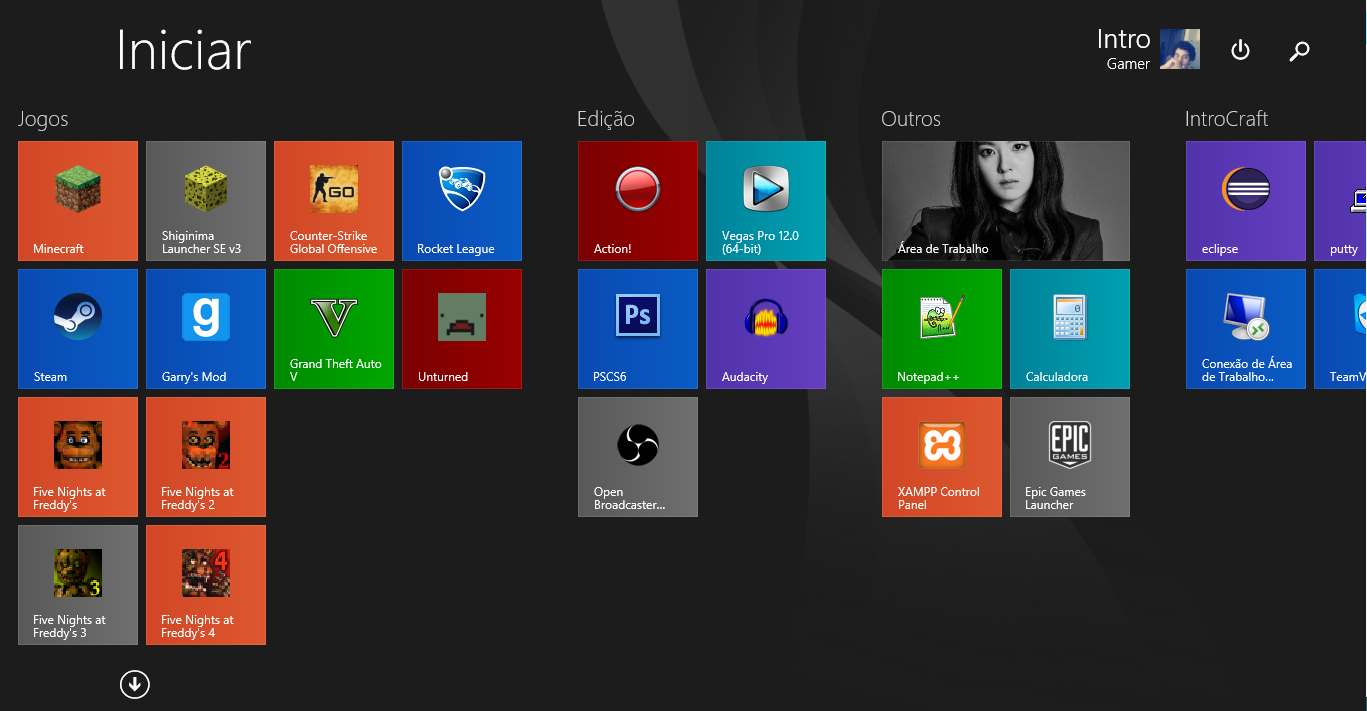Screen dimensions: 1367x711
Task: Click the IntroCraft group heading
Action: (1226, 119)
